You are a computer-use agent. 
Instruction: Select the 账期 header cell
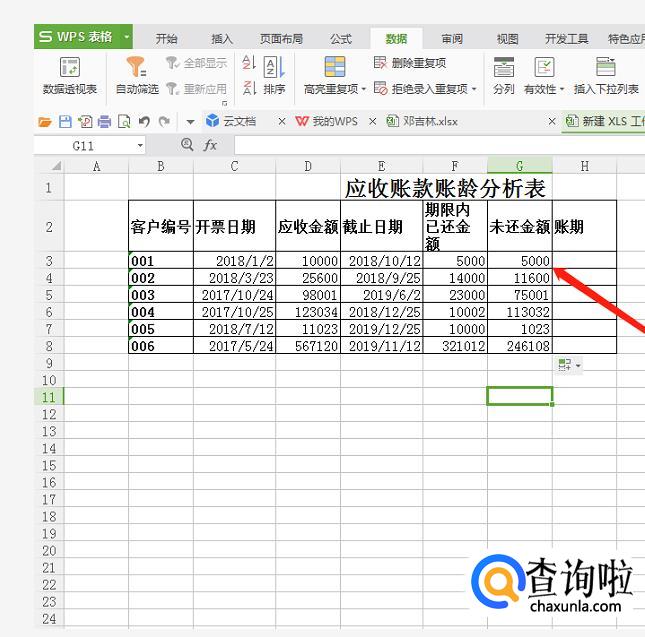pos(585,227)
